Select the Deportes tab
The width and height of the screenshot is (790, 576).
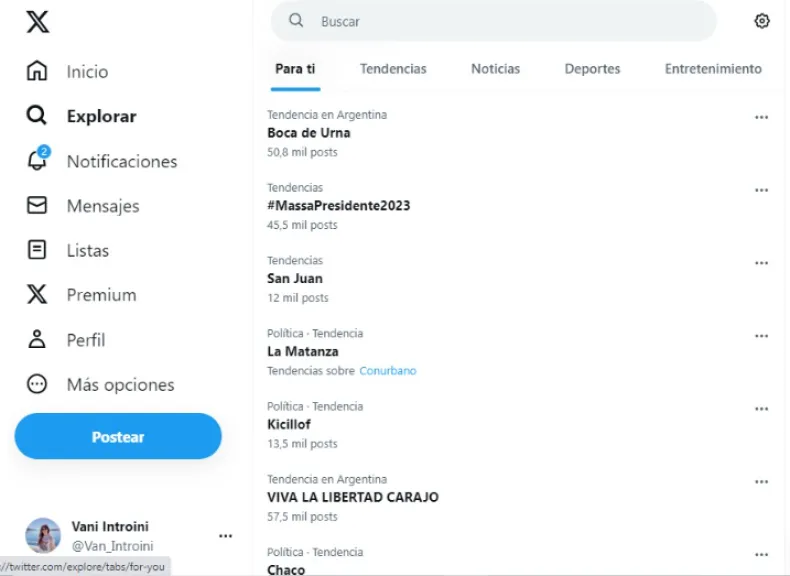coord(592,69)
